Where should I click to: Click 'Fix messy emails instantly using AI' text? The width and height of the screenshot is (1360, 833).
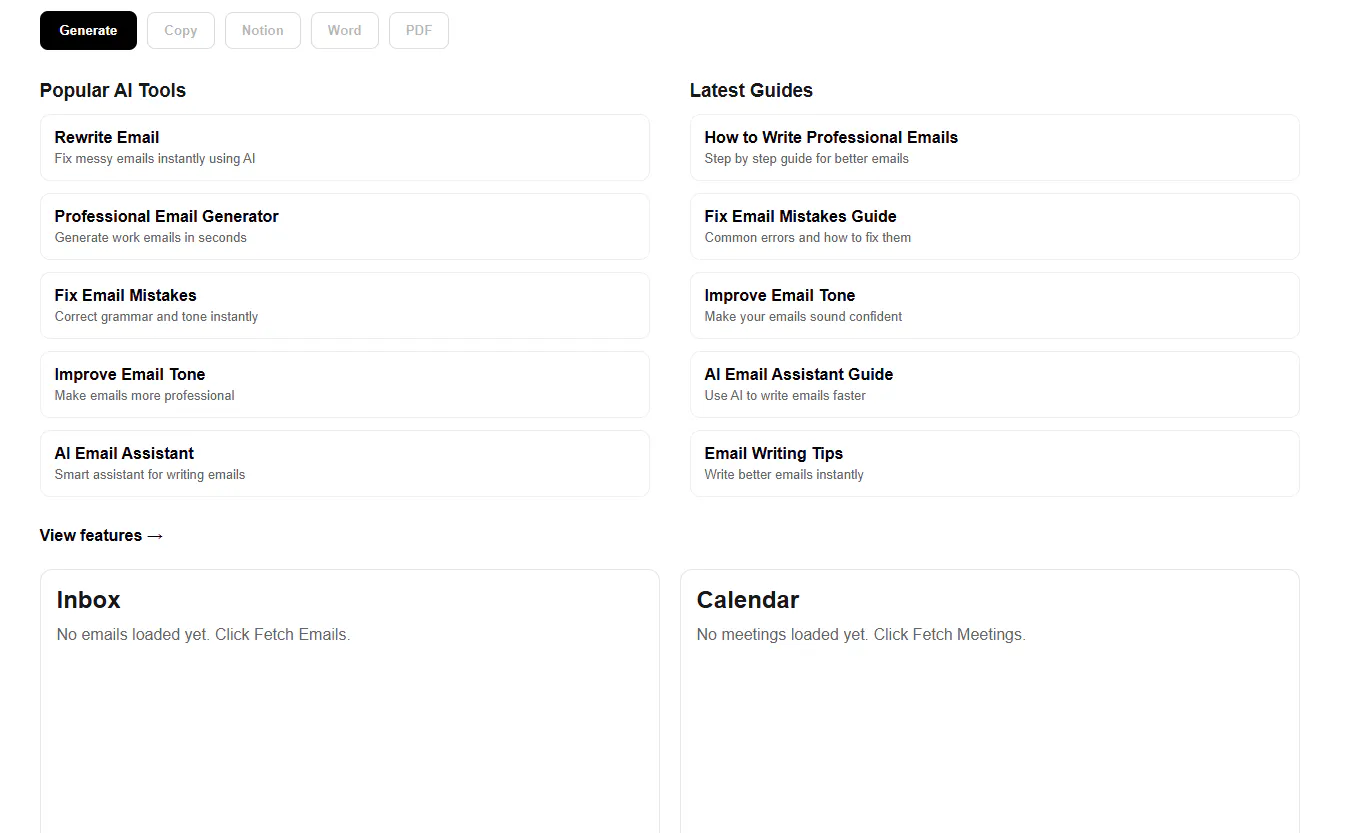pos(155,158)
